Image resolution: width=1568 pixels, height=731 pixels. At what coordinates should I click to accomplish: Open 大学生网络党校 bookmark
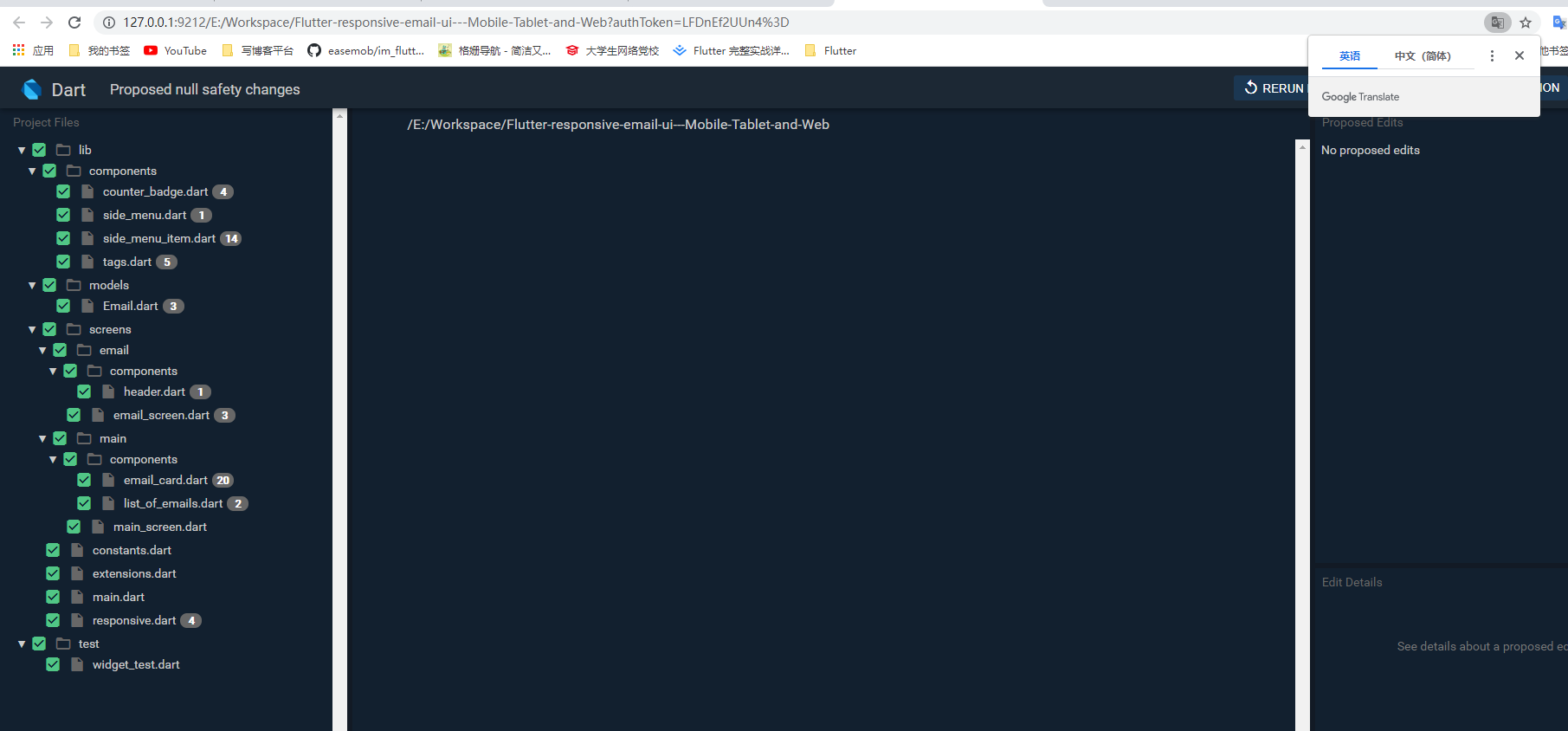pyautogui.click(x=612, y=50)
